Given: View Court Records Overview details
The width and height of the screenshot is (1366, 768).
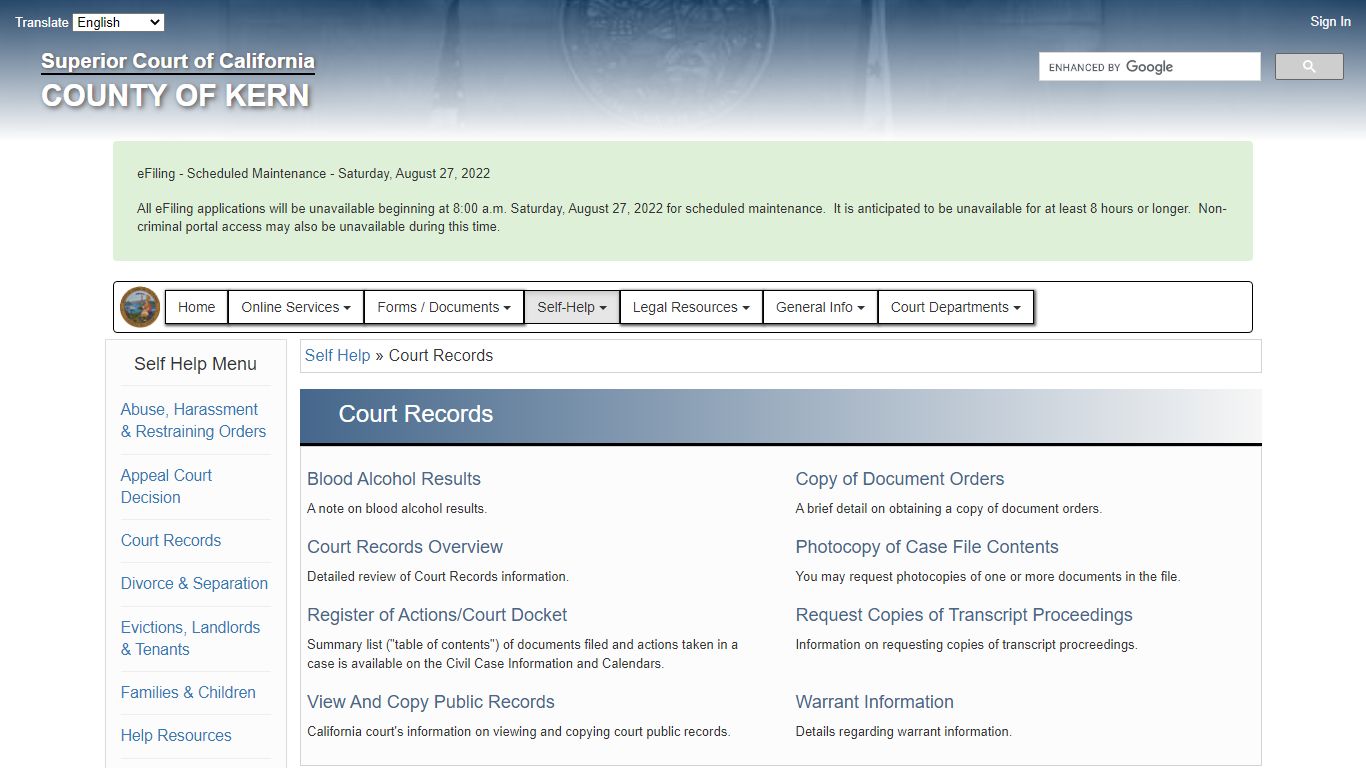Looking at the screenshot, I should (404, 547).
